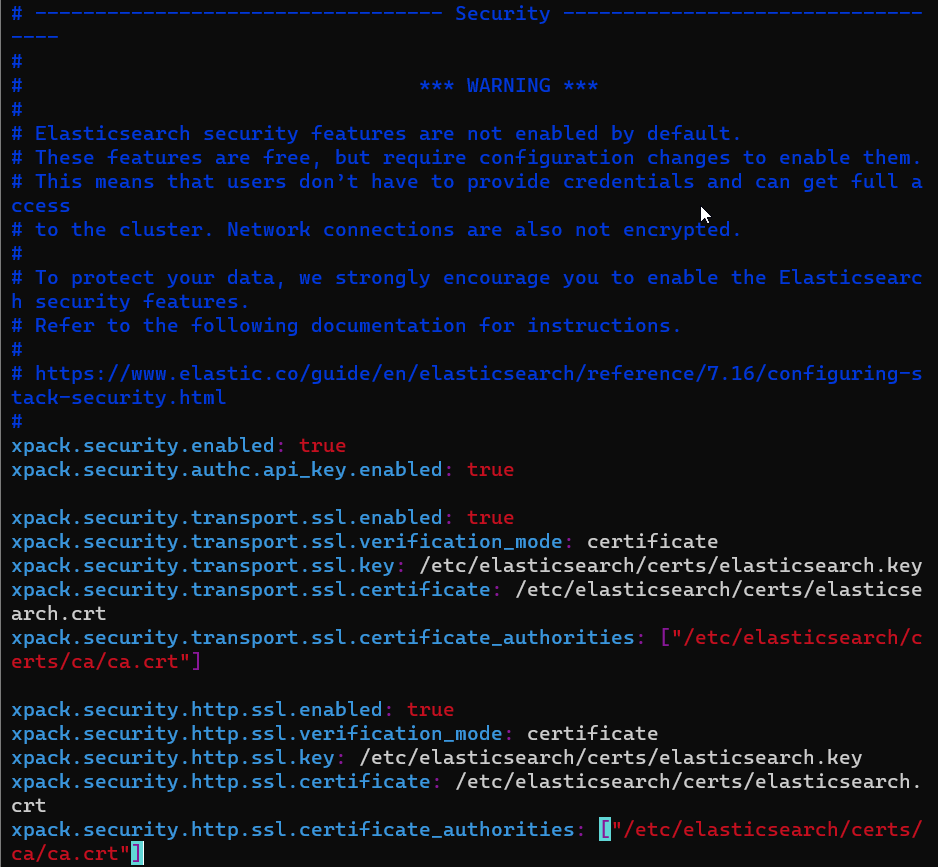The image size is (938, 867).
Task: Click the highlighted closing bracket after ca.crt"
Action: [x=137, y=854]
